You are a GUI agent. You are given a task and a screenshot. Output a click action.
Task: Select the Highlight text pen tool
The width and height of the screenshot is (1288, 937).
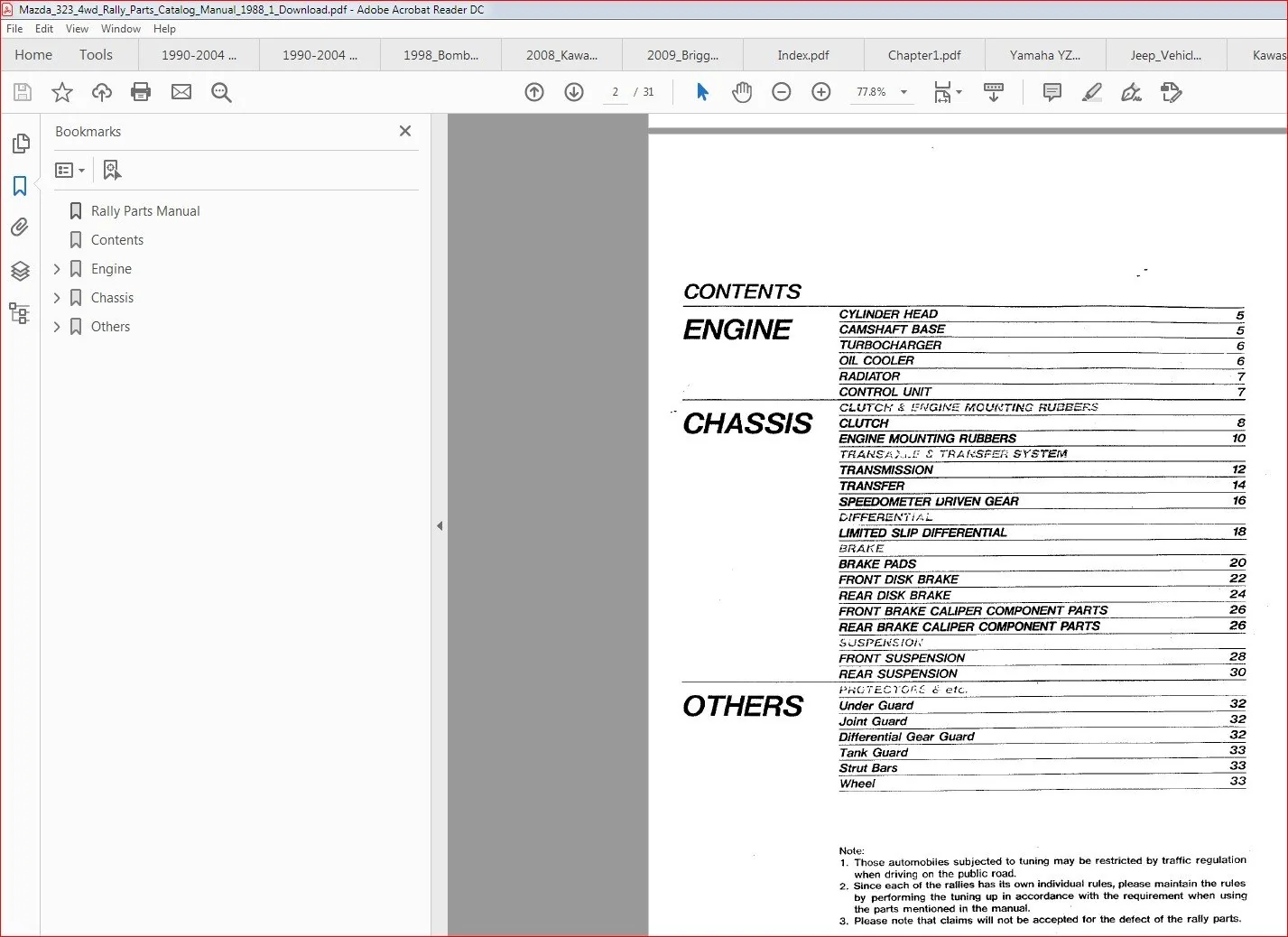(1092, 92)
